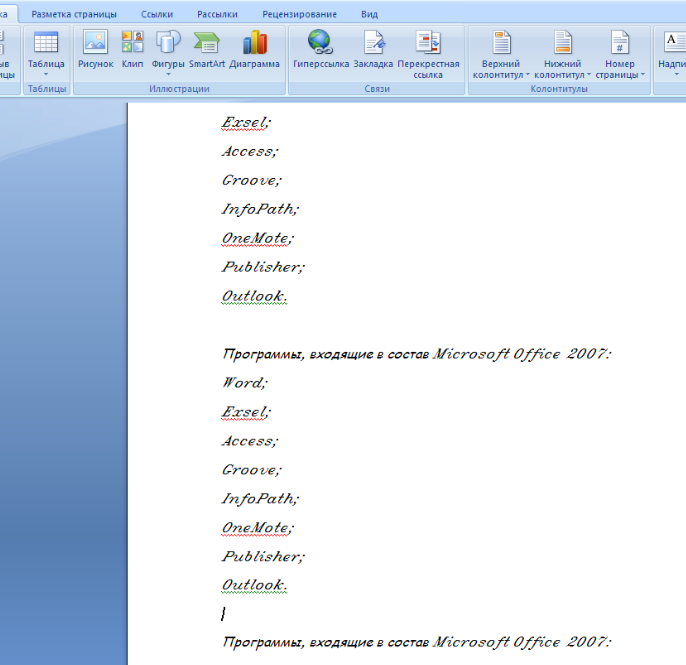This screenshot has width=686, height=665.
Task: Click the second Groove; line
Action: [x=252, y=470]
